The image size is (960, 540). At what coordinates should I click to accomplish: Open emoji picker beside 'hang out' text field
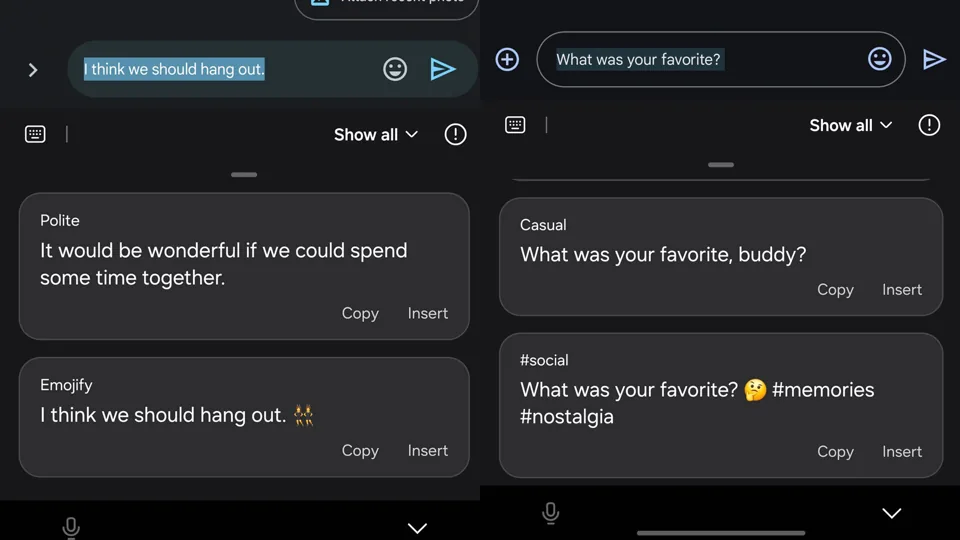pyautogui.click(x=395, y=69)
